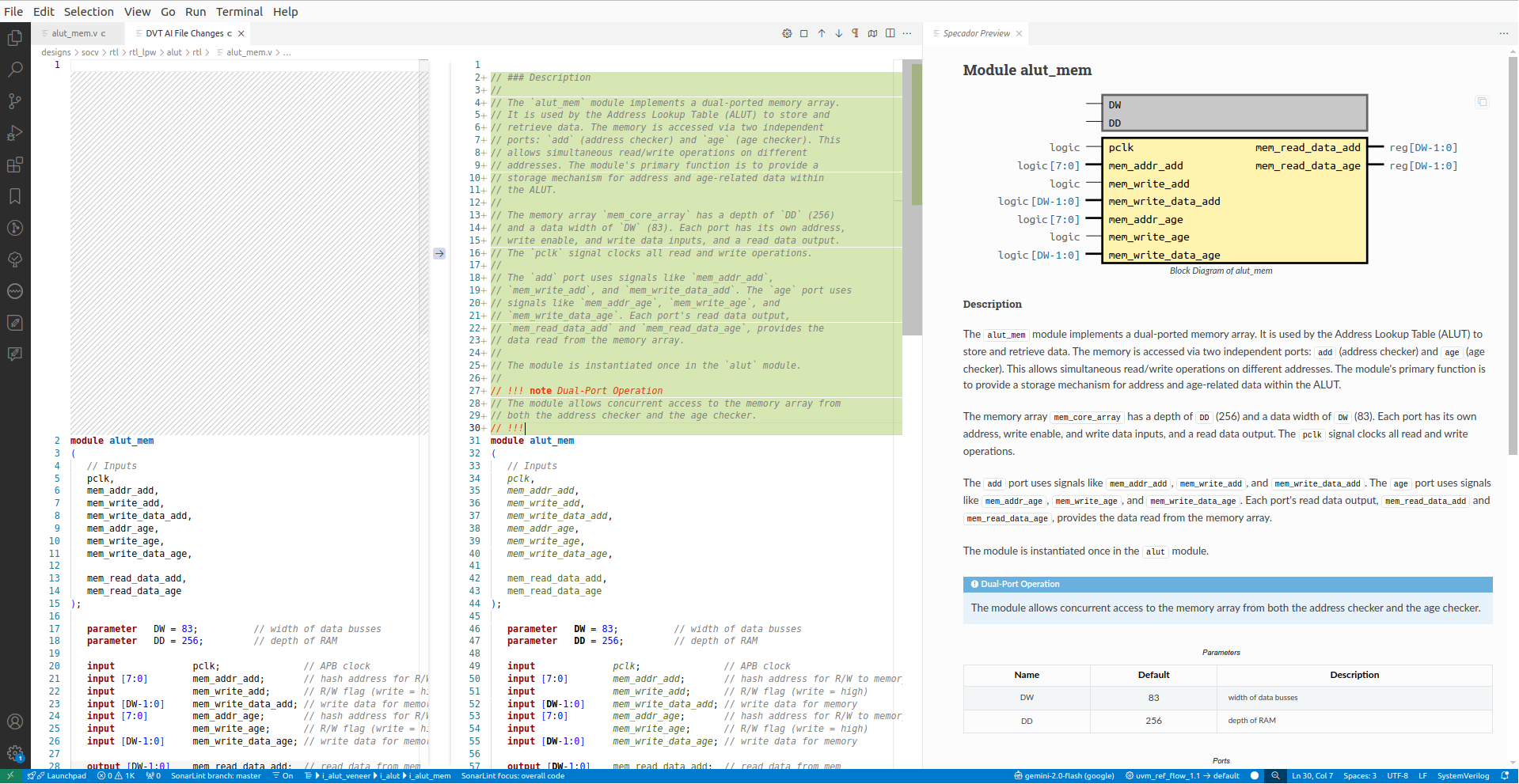Jump to previous diff change with up arrow
Viewport: 1519px width, 784px height.
(x=821, y=33)
